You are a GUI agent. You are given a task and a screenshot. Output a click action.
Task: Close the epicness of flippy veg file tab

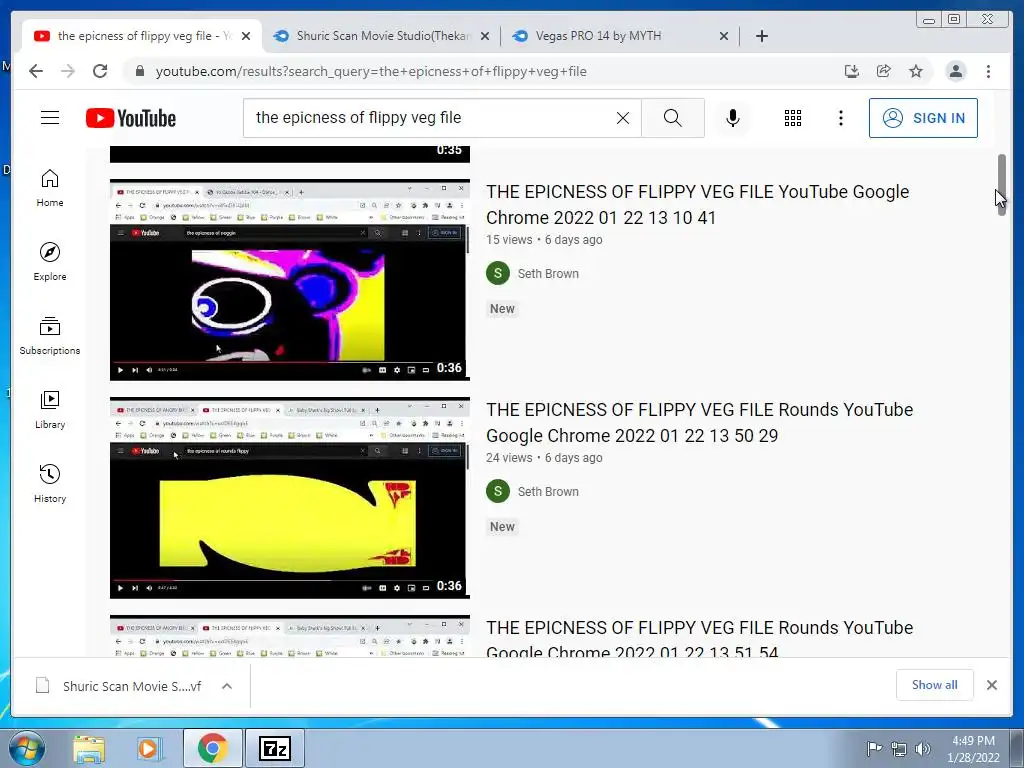coord(246,36)
